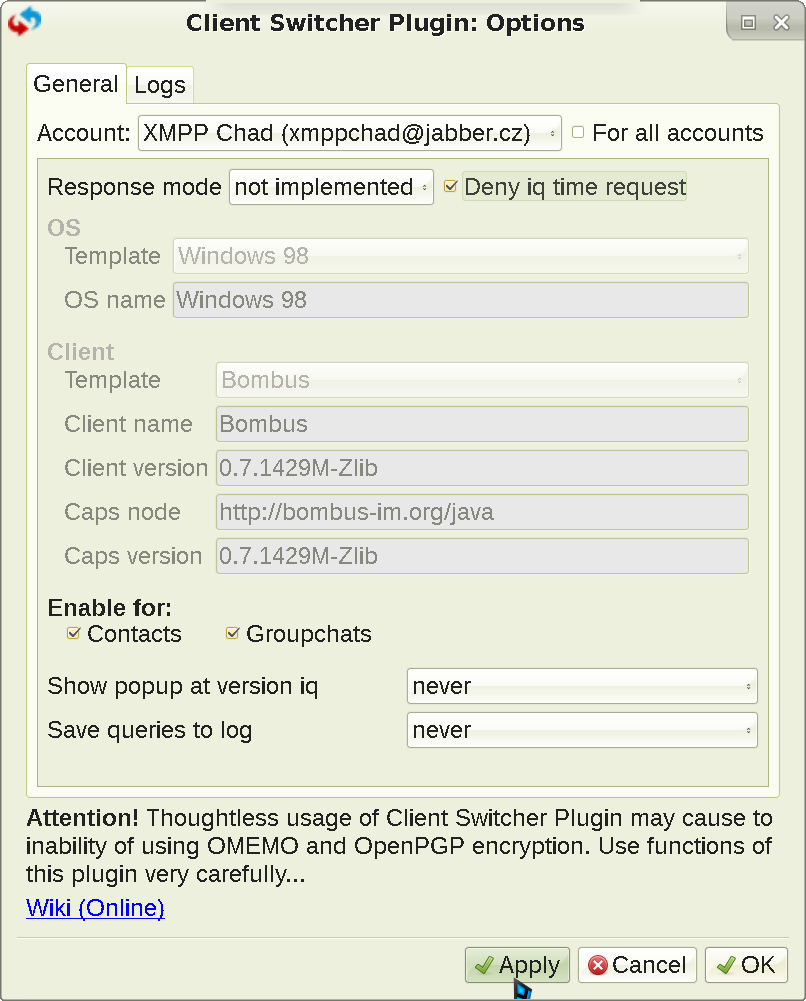Click Cancel to discard changes
806x1001 pixels.
pos(637,965)
